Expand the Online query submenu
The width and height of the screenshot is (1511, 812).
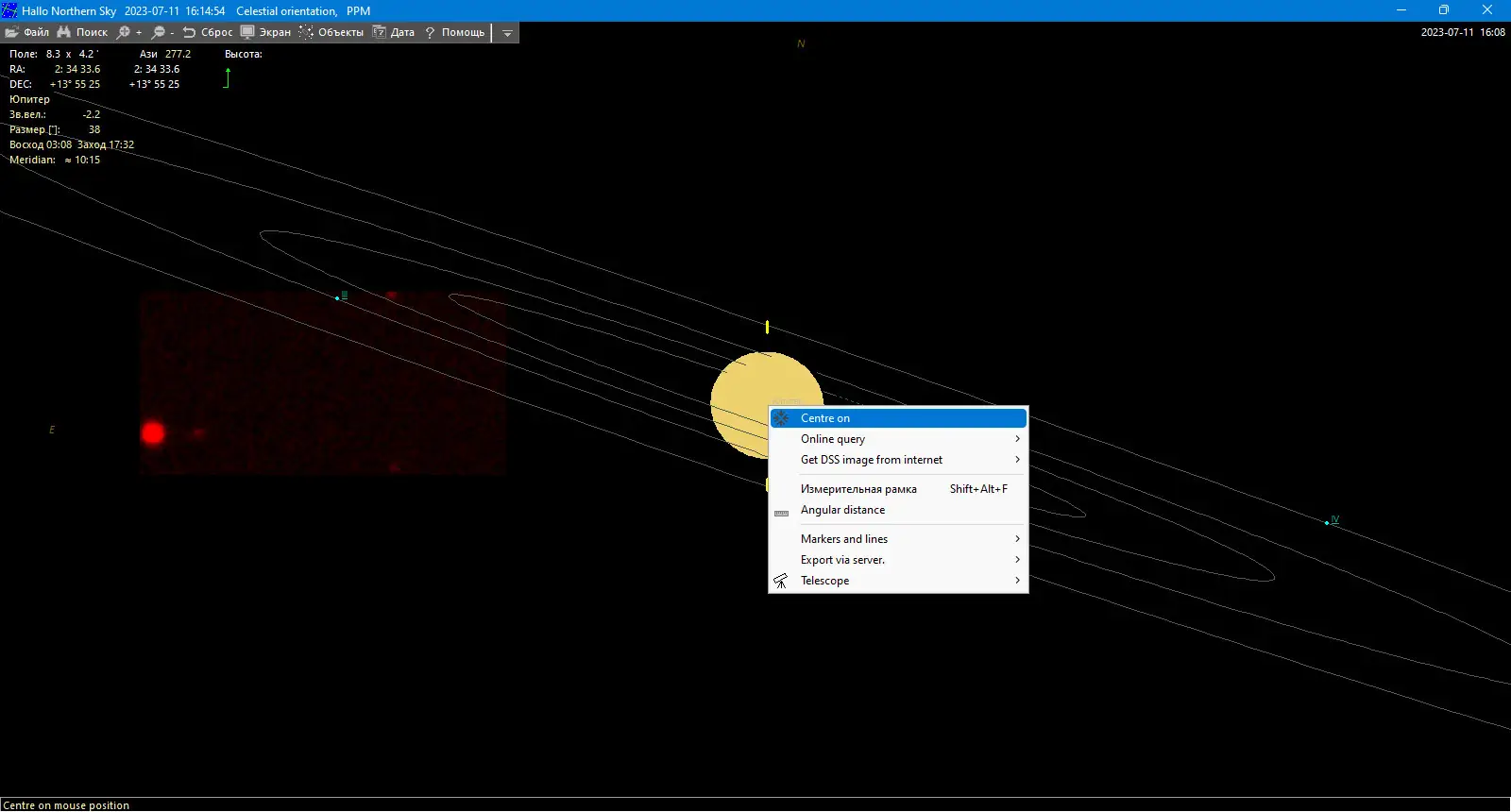click(898, 439)
